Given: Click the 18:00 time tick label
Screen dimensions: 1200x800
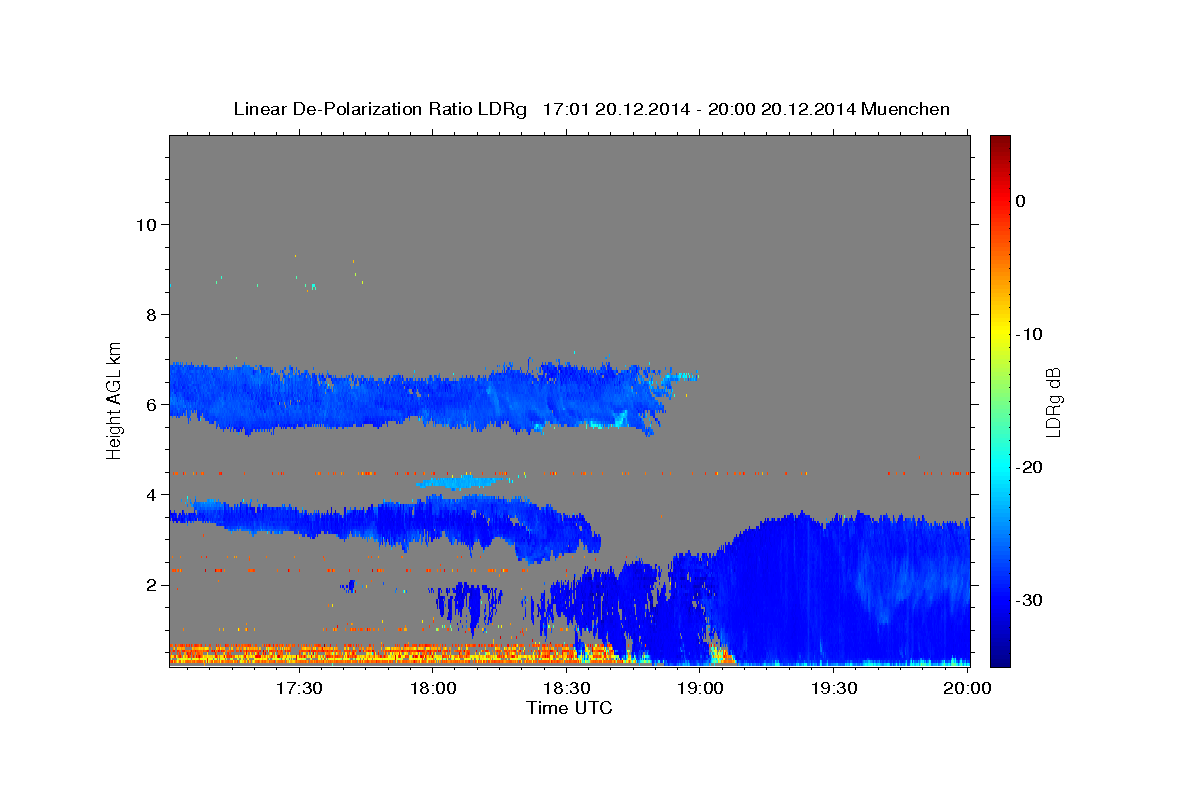Looking at the screenshot, I should coord(433,689).
